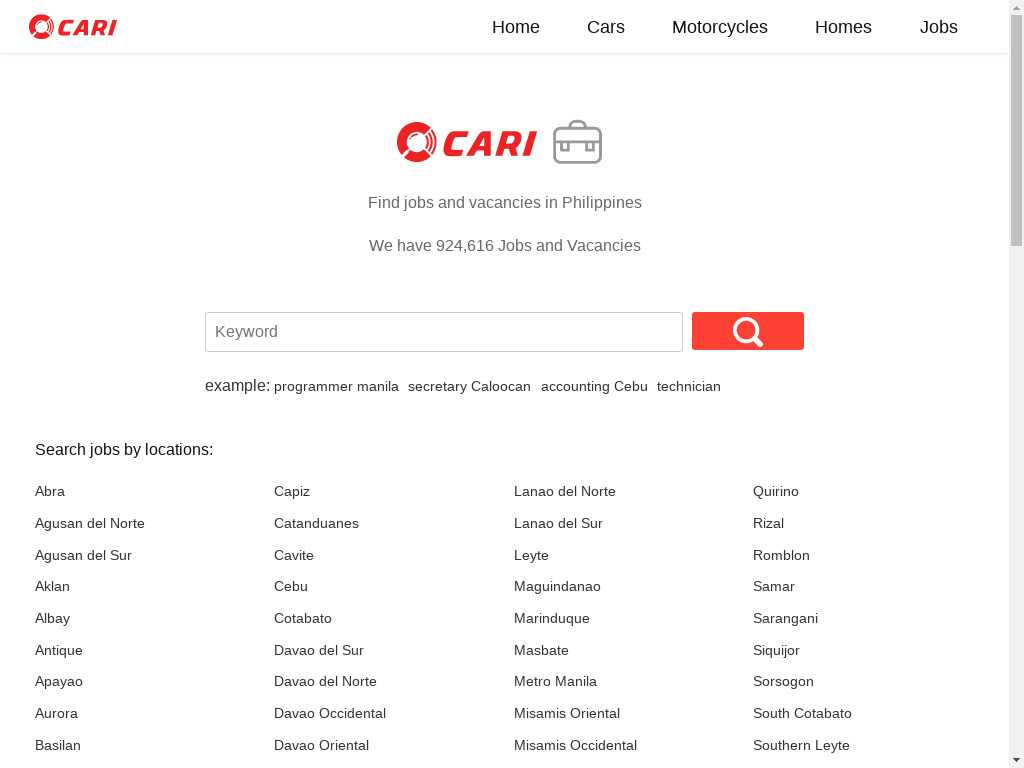Open the Home menu item

click(x=515, y=27)
